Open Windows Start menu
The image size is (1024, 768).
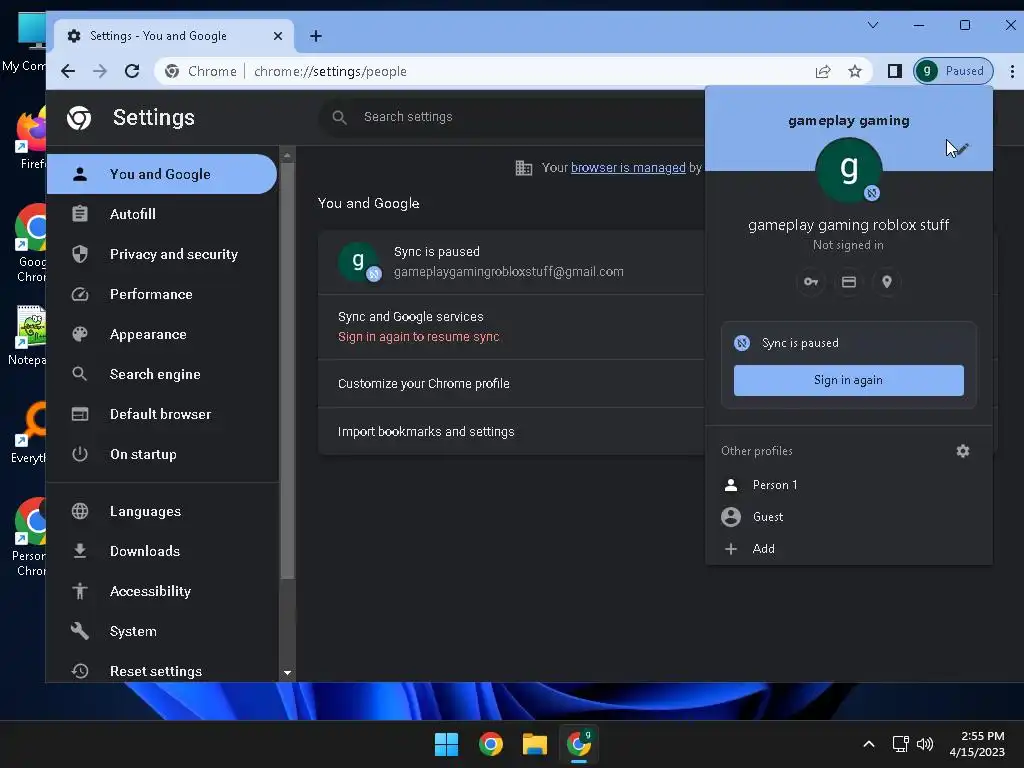(x=447, y=744)
